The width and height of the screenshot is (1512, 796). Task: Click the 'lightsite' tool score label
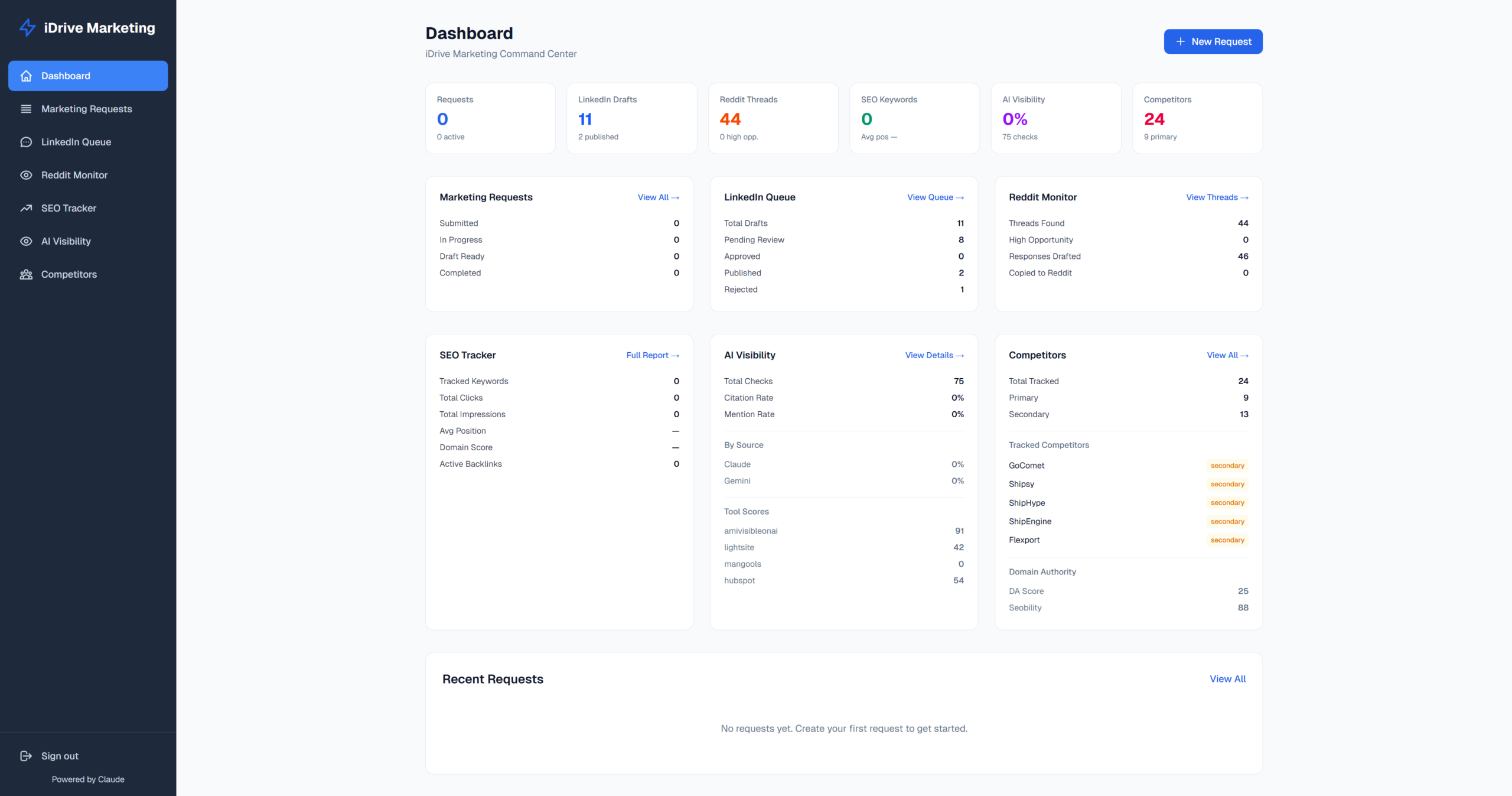click(x=739, y=548)
